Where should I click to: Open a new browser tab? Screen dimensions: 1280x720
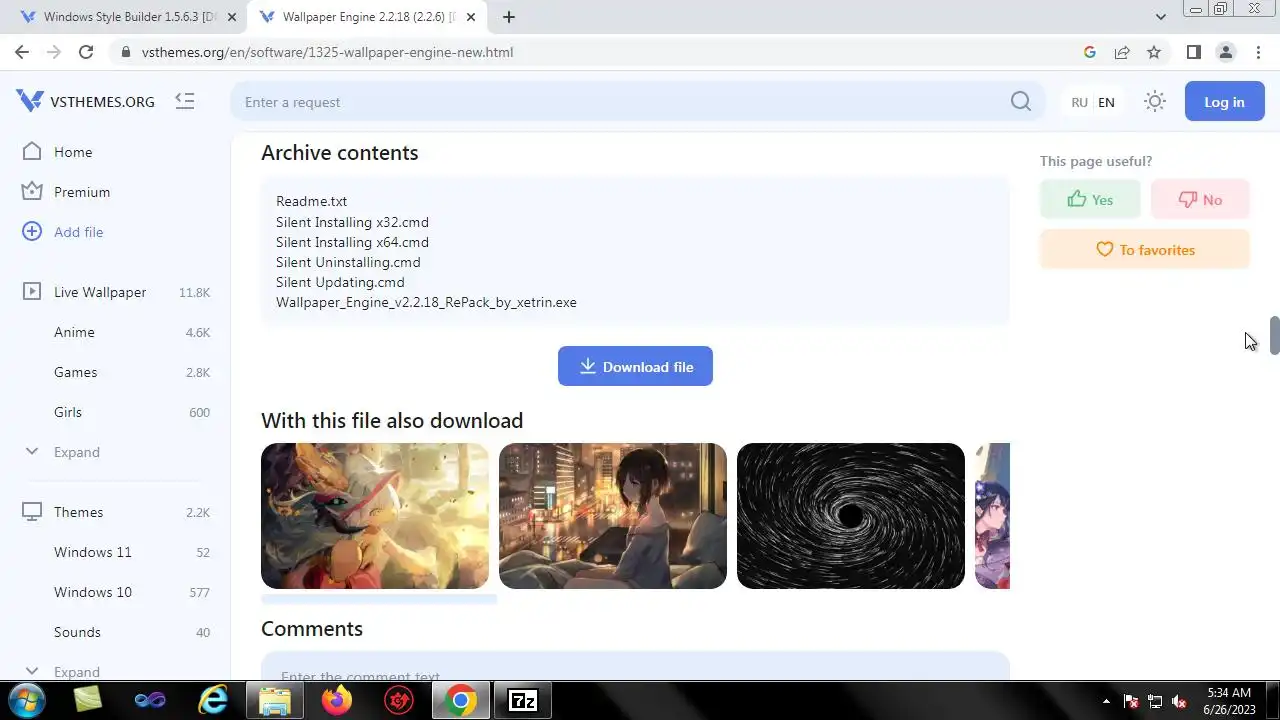click(x=509, y=17)
